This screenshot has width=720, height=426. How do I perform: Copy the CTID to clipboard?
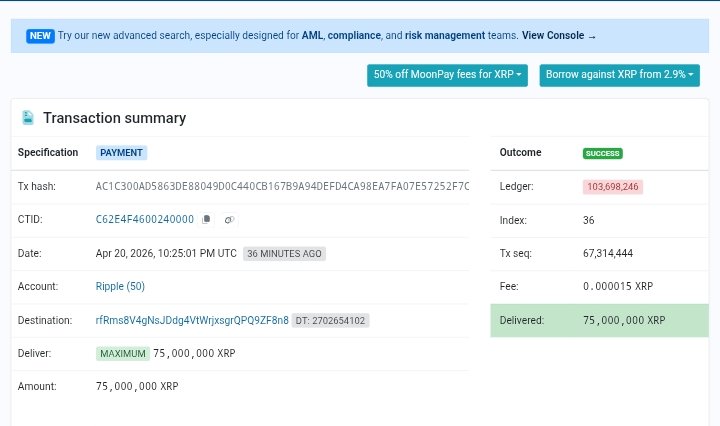click(206, 219)
